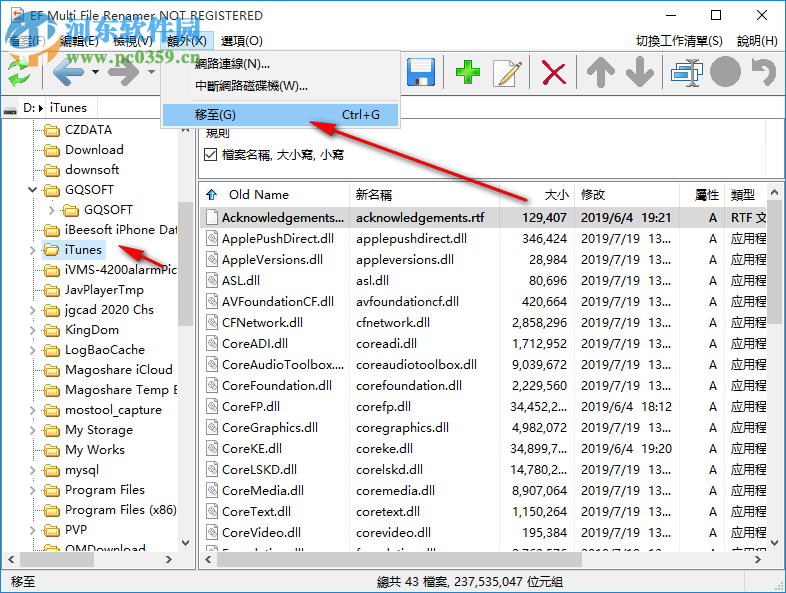Image resolution: width=786 pixels, height=593 pixels.
Task: Sort by the 大小 column header
Action: click(537, 194)
